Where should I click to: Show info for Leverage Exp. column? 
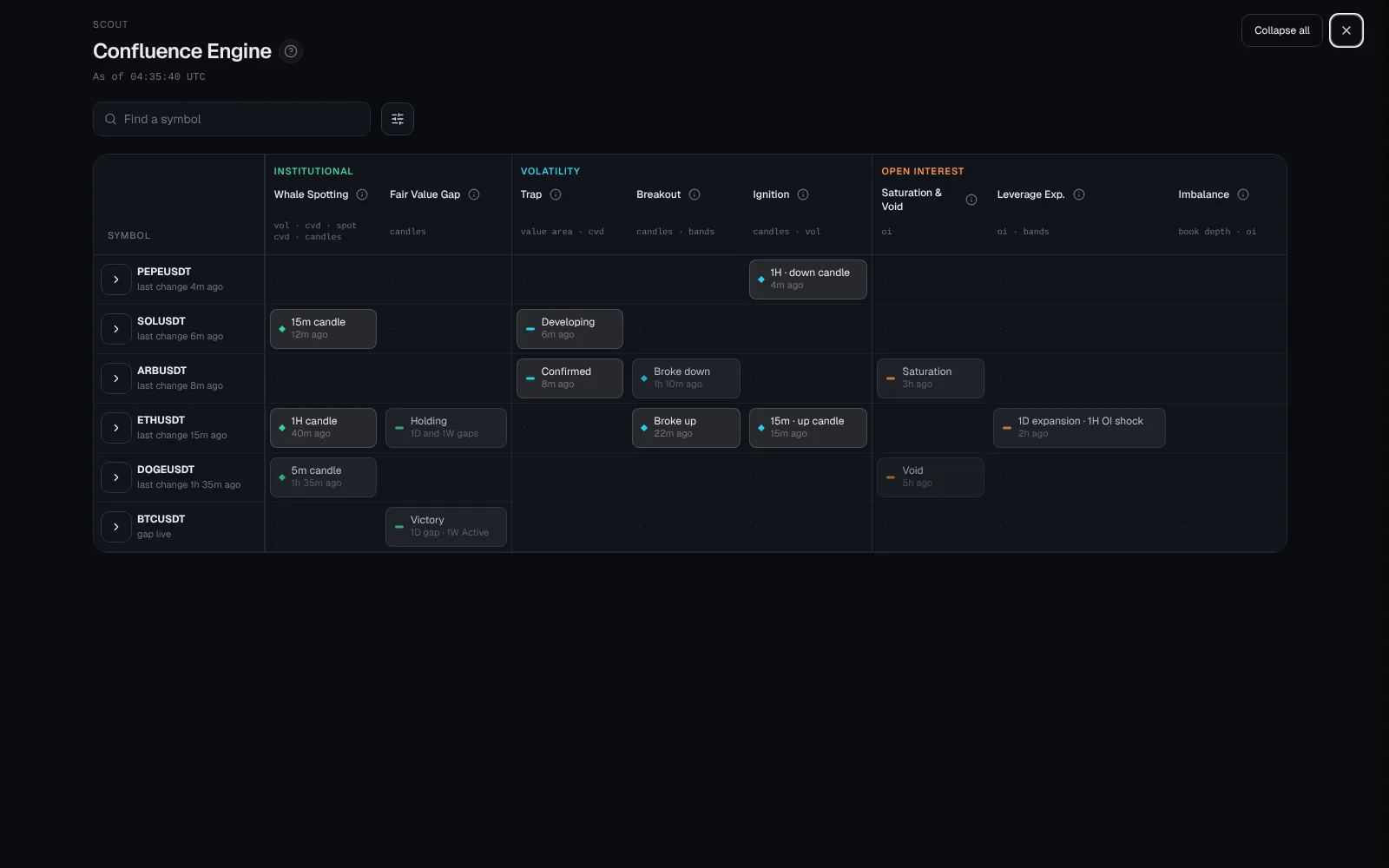[x=1079, y=194]
